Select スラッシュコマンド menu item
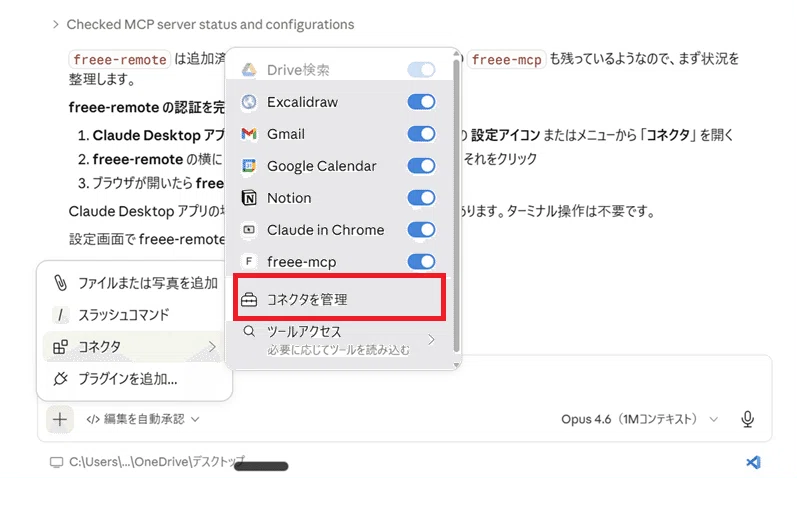 [x=135, y=315]
